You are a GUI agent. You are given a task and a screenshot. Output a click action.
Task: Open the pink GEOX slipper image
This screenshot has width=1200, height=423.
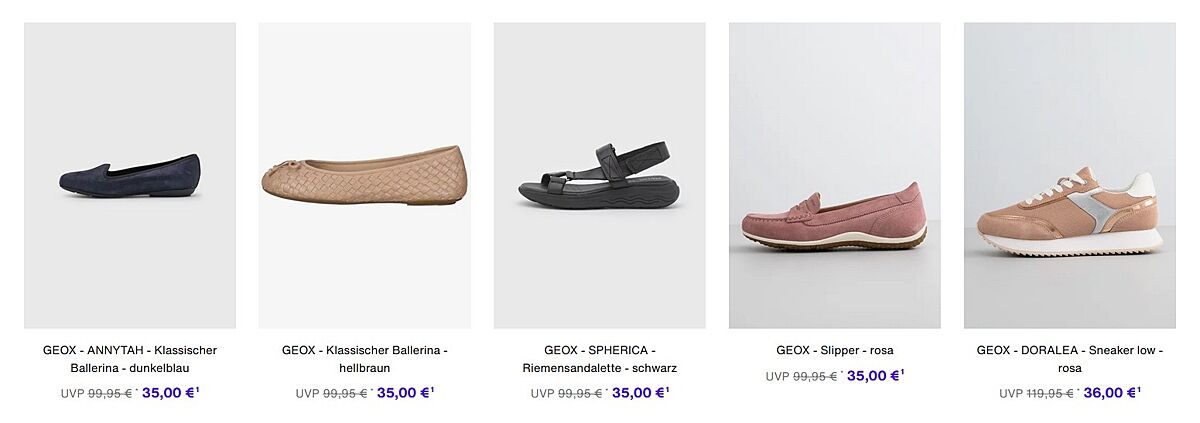click(834, 176)
